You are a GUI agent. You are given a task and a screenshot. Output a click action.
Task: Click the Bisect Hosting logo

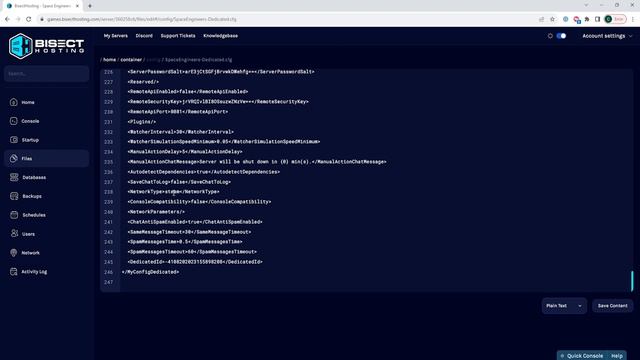pos(47,46)
